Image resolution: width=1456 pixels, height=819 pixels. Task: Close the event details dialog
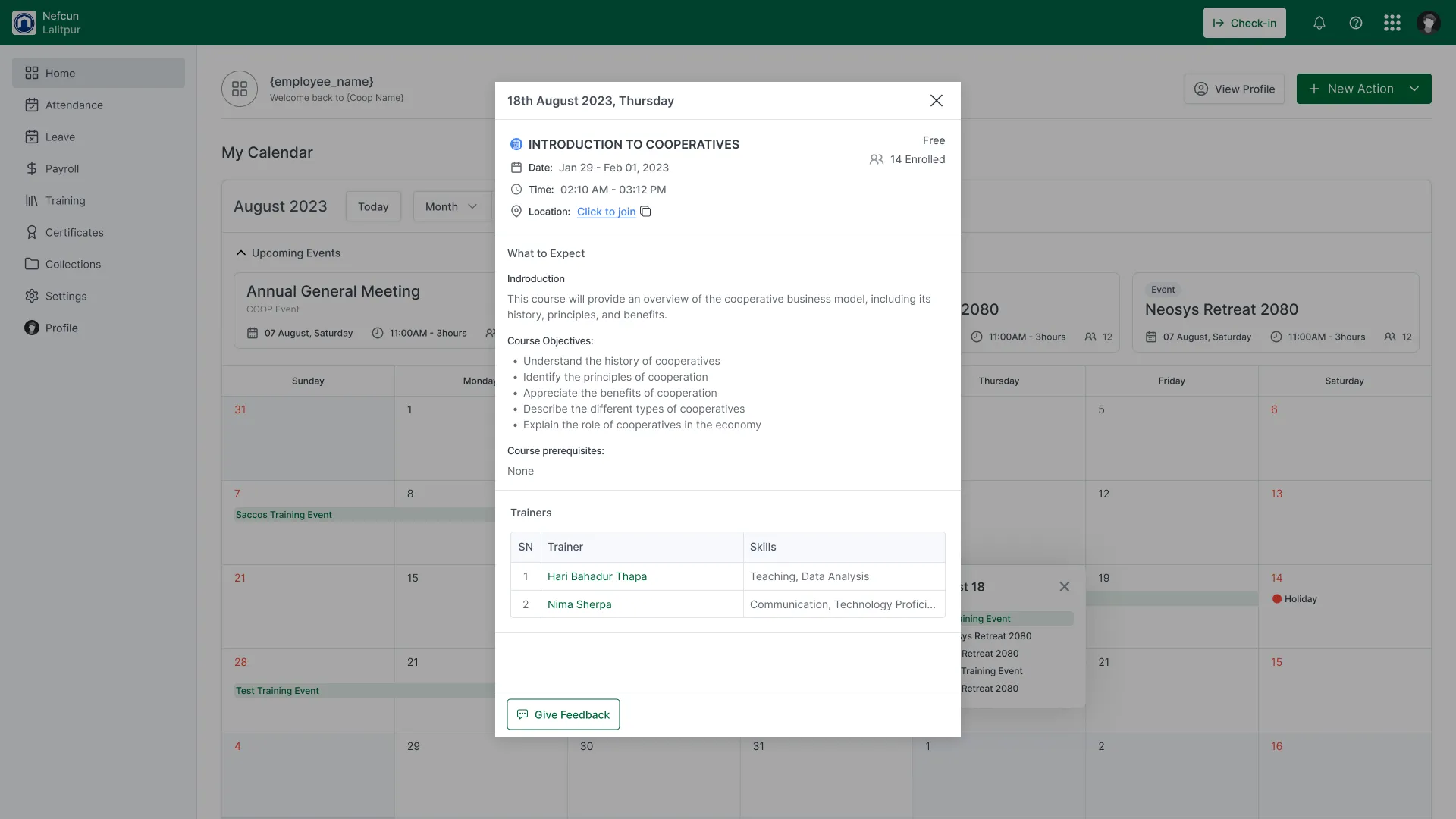click(937, 100)
